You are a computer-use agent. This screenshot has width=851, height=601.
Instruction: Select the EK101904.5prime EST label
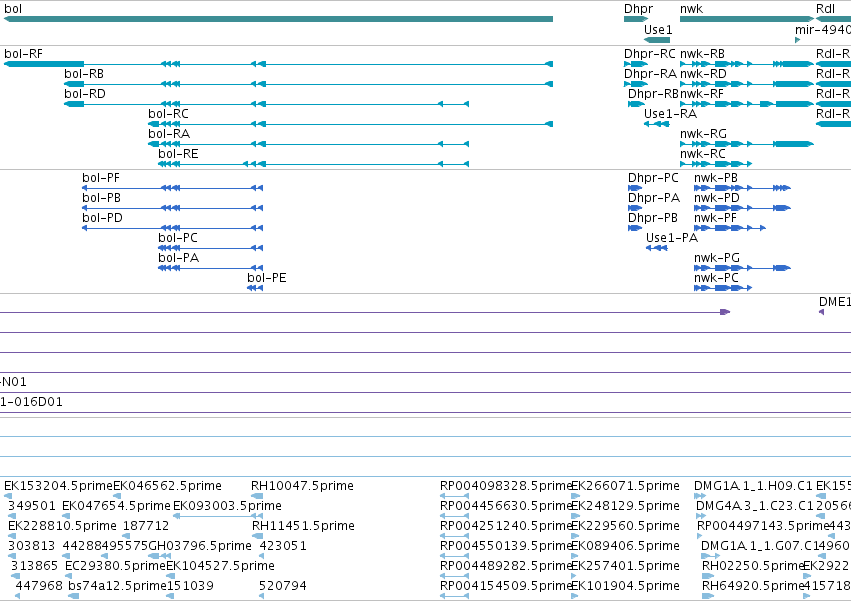(x=625, y=586)
